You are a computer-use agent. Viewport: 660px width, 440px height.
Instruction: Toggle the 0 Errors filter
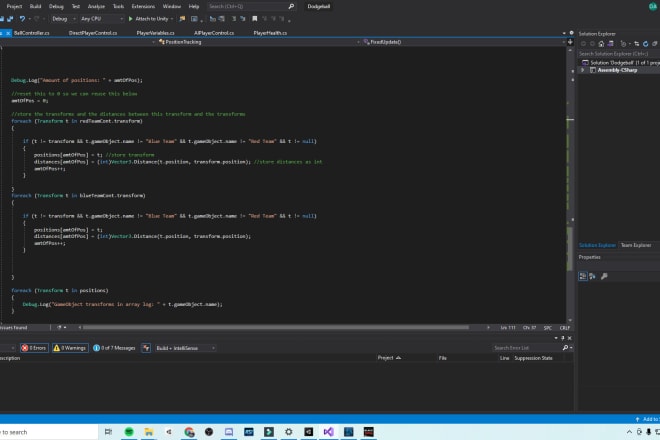tap(34, 348)
